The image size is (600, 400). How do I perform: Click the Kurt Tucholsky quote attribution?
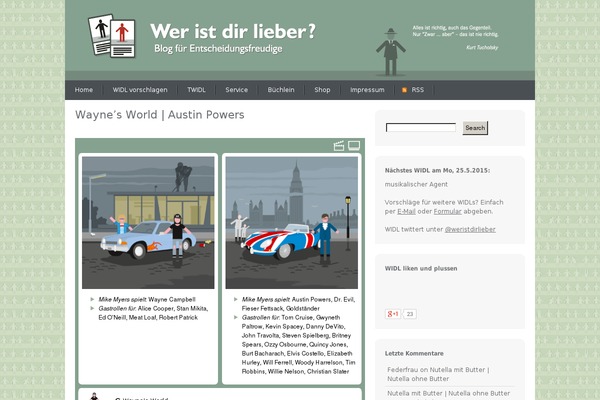point(482,47)
